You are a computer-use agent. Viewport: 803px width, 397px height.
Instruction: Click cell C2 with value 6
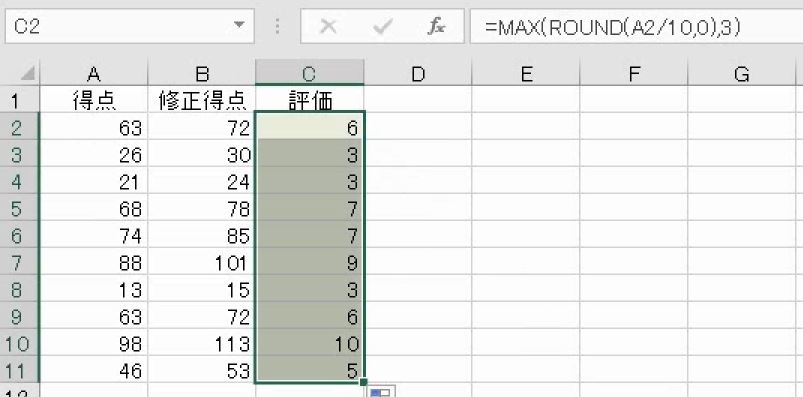point(310,127)
